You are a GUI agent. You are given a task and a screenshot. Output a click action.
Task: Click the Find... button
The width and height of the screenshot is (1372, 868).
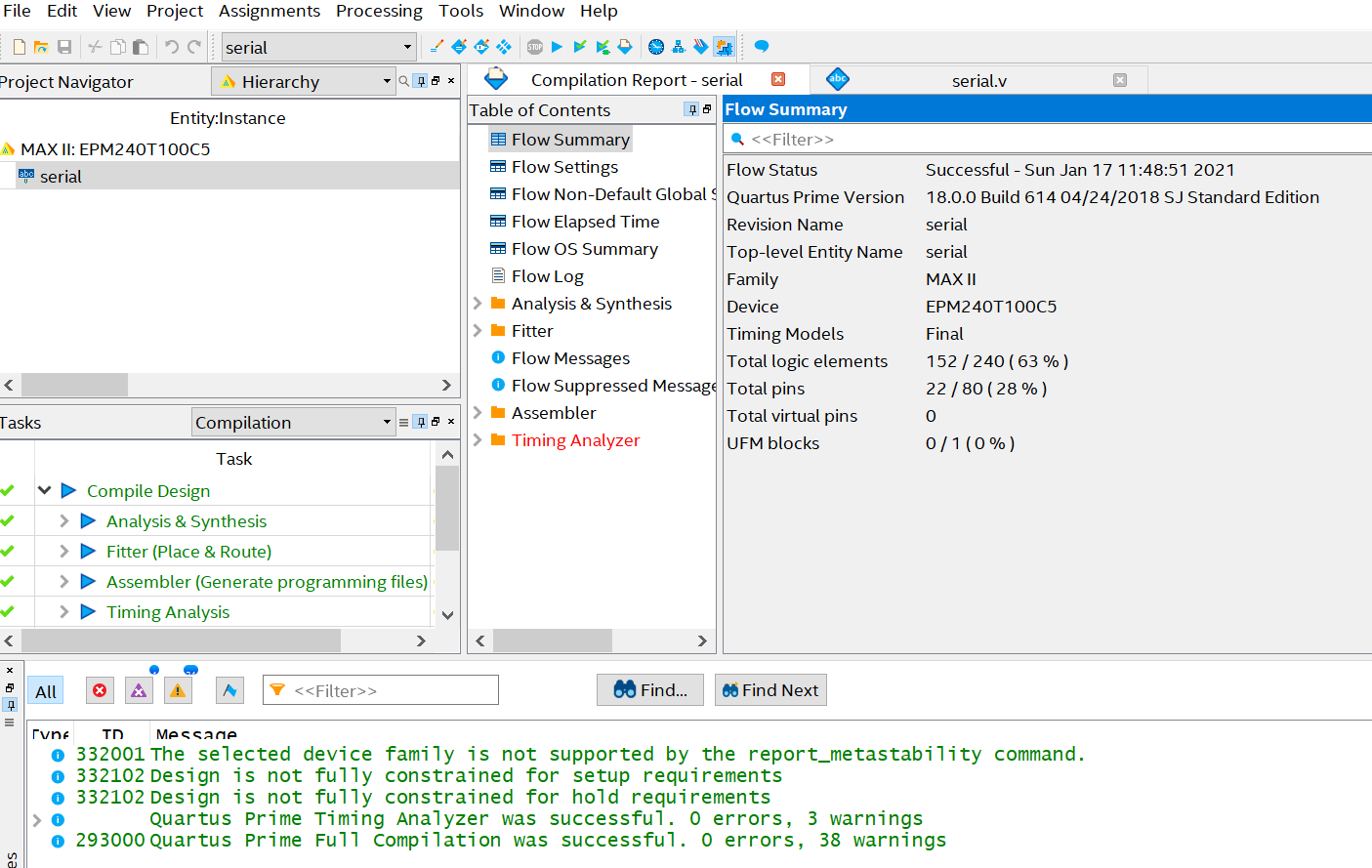coord(650,690)
